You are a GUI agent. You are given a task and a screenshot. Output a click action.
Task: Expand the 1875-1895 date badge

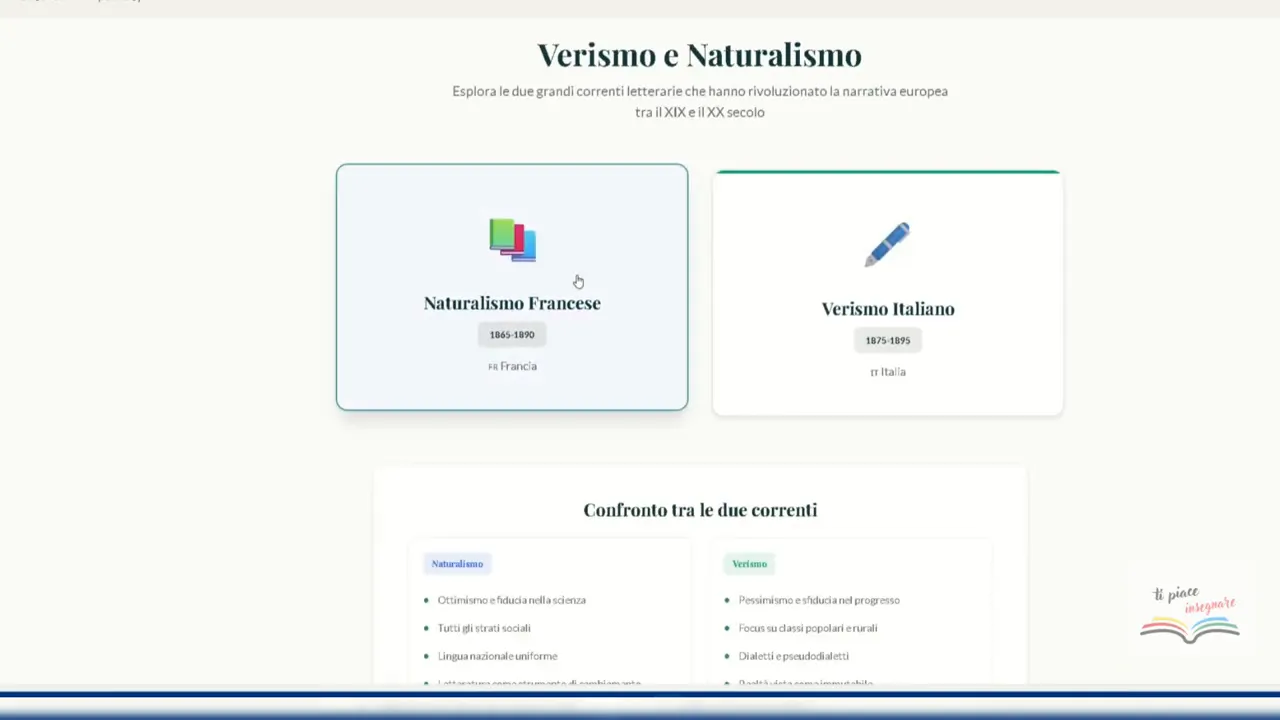click(887, 340)
